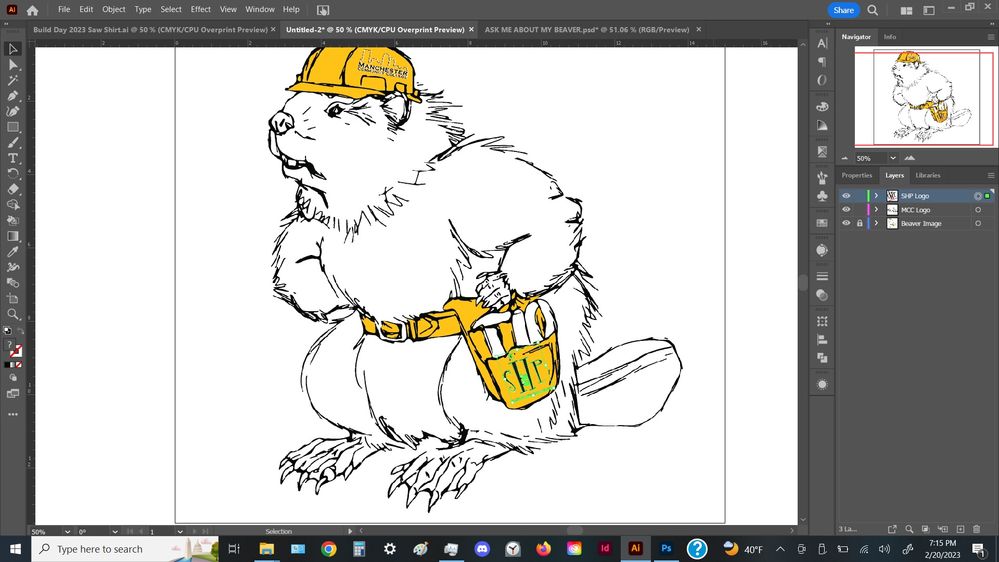Select the Curvature tool
Screen dimensions: 999x562
(13, 112)
